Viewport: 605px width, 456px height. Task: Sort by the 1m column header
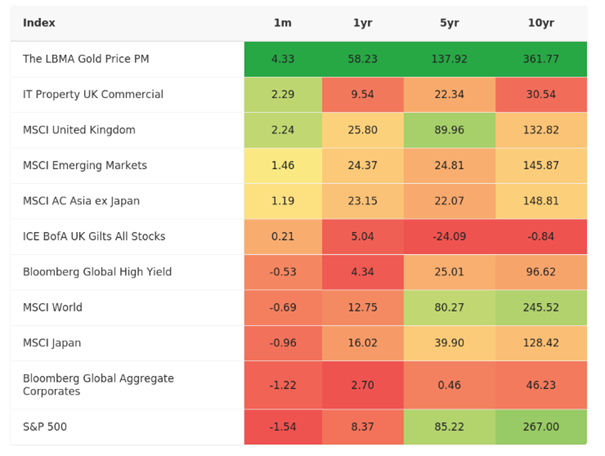coord(282,22)
